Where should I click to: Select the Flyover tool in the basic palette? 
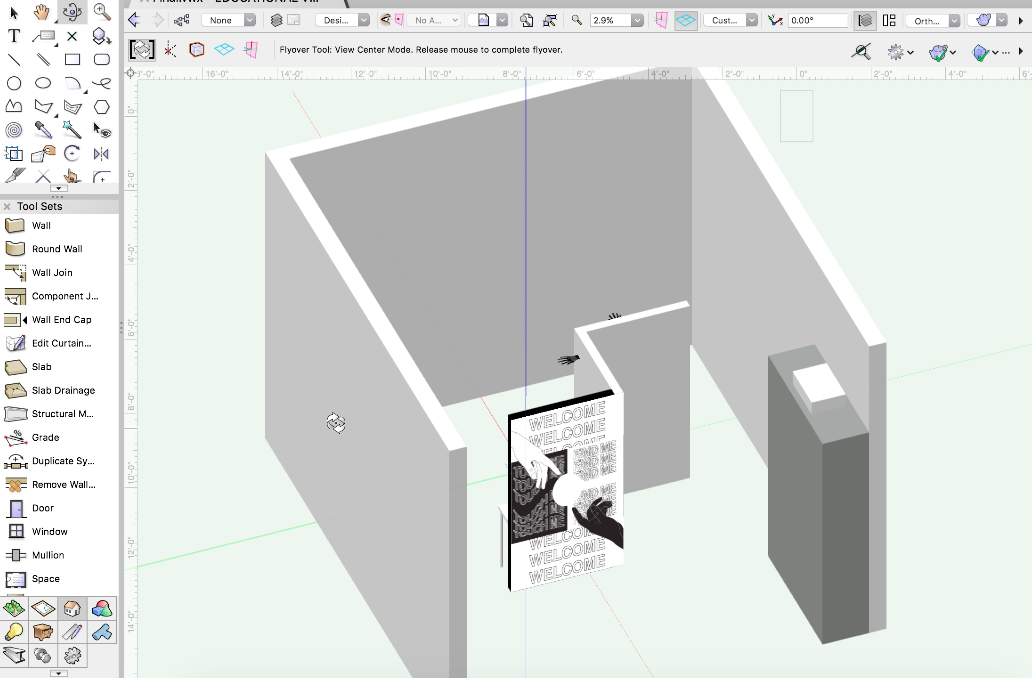(x=72, y=12)
